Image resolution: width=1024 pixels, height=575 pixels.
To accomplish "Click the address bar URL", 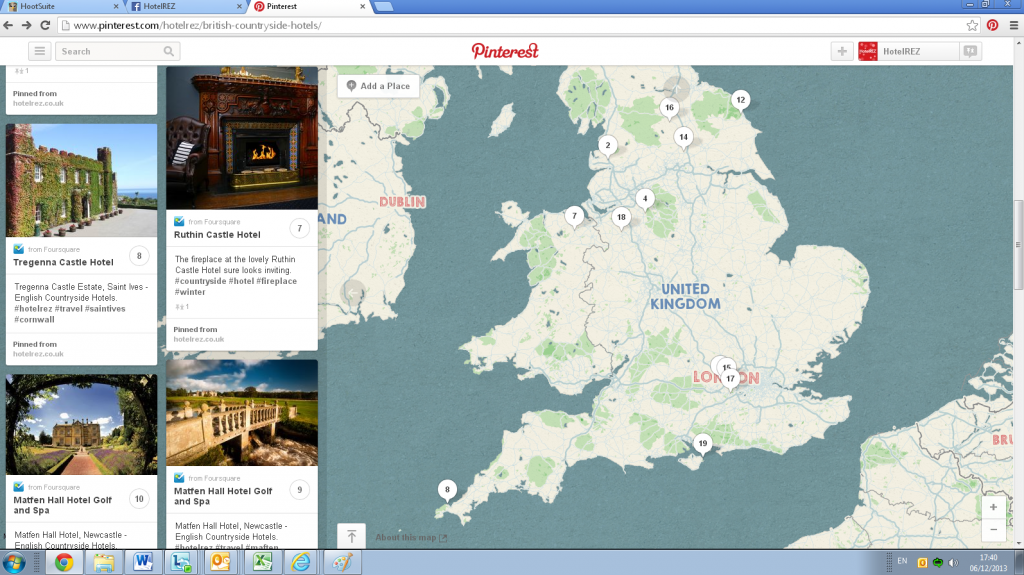I will pyautogui.click(x=197, y=25).
